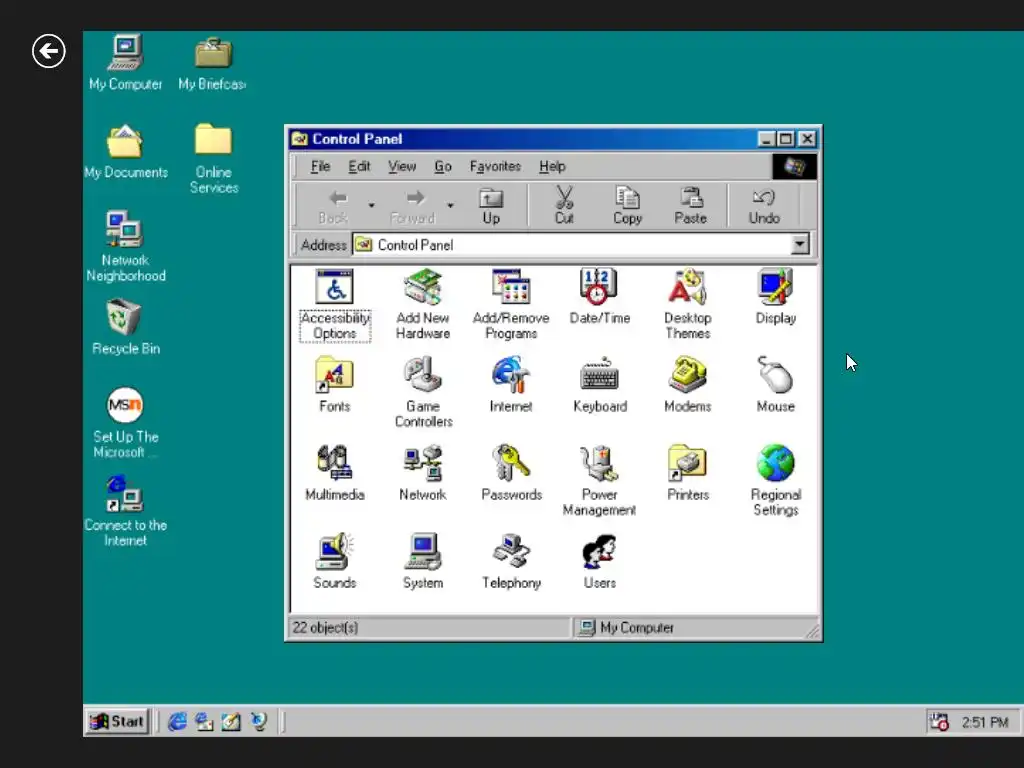
Task: Open the Address bar dropdown list
Action: pyautogui.click(x=800, y=245)
